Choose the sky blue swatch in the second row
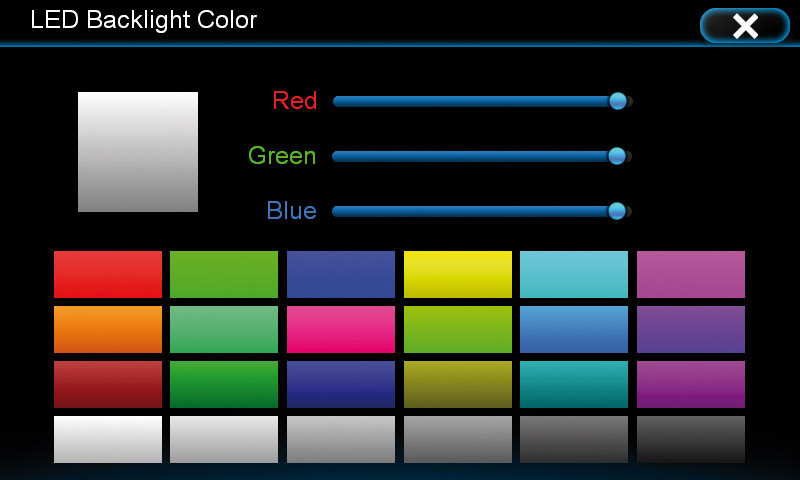The image size is (800, 480). (574, 329)
